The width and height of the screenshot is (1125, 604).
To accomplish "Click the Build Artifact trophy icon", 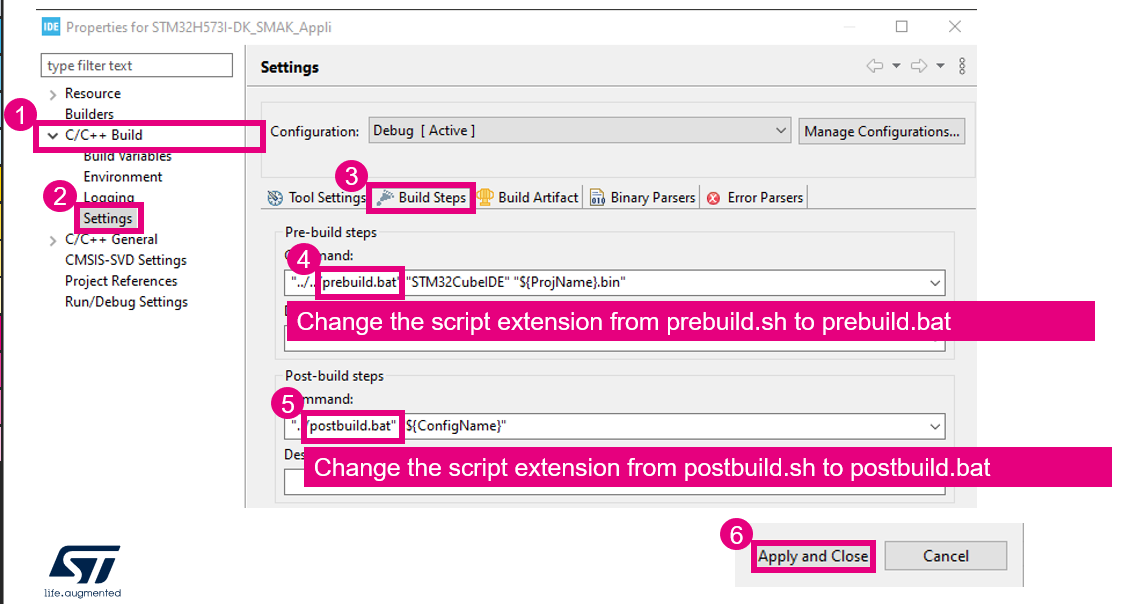I will tap(485, 197).
